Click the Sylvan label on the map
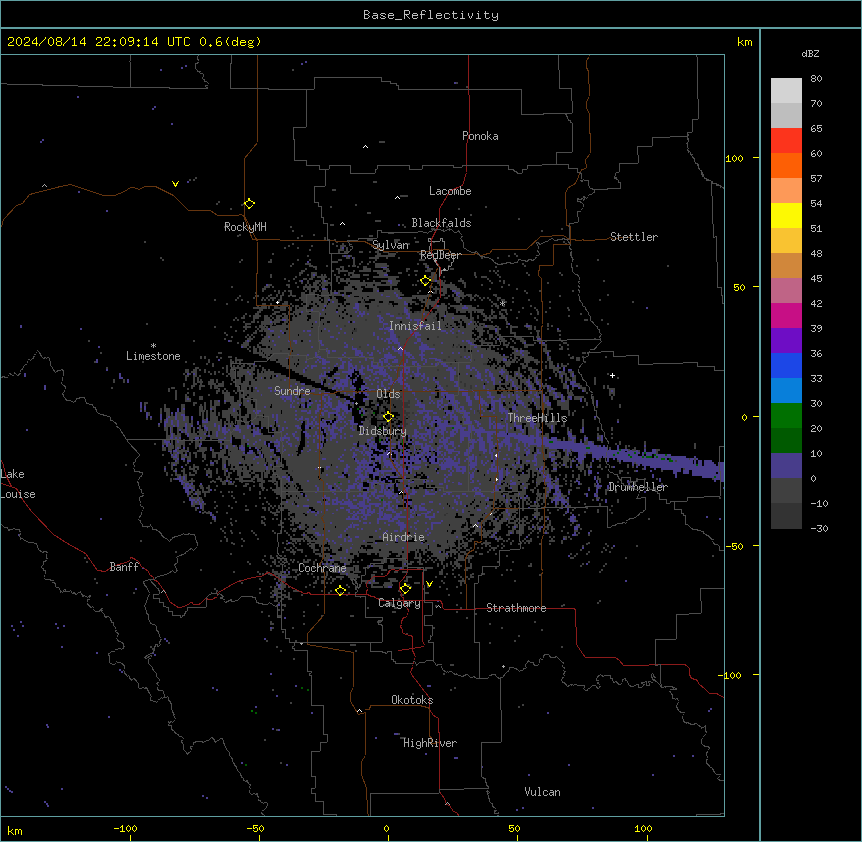 pyautogui.click(x=390, y=245)
